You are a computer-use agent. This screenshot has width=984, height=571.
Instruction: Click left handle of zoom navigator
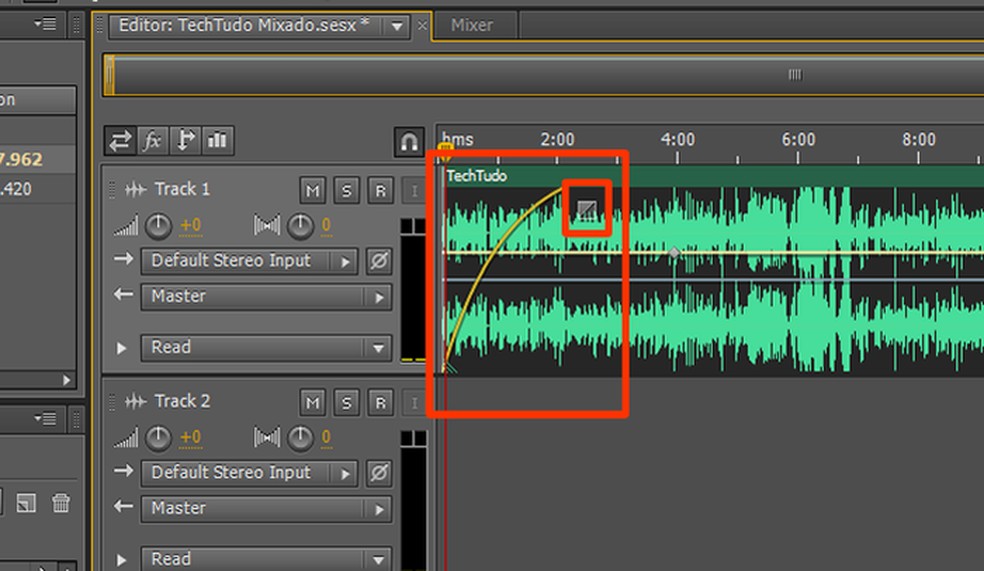point(110,75)
